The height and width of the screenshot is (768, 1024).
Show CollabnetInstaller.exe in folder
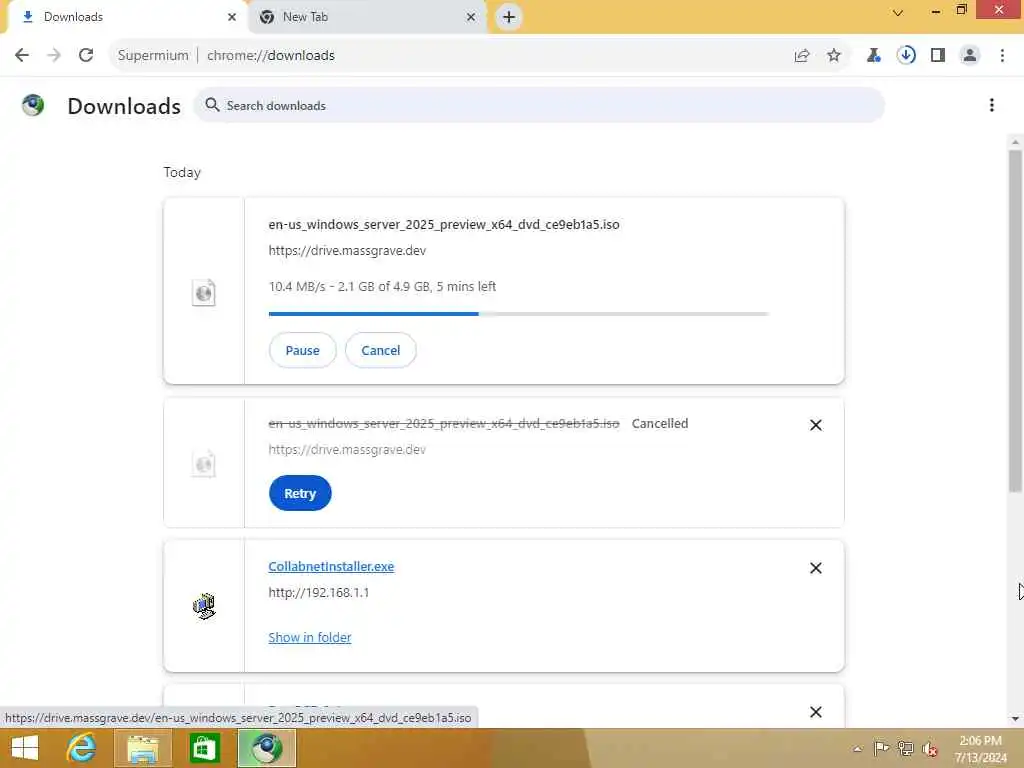(310, 637)
